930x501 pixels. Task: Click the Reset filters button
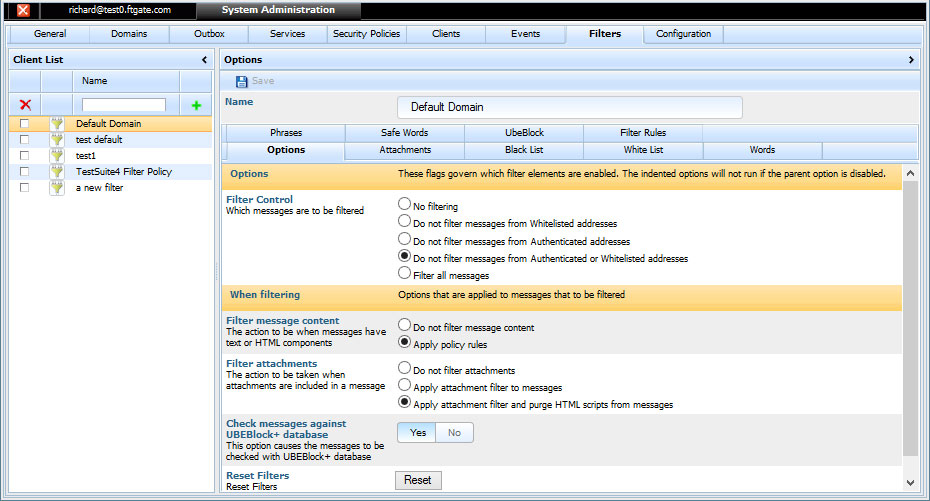point(418,480)
